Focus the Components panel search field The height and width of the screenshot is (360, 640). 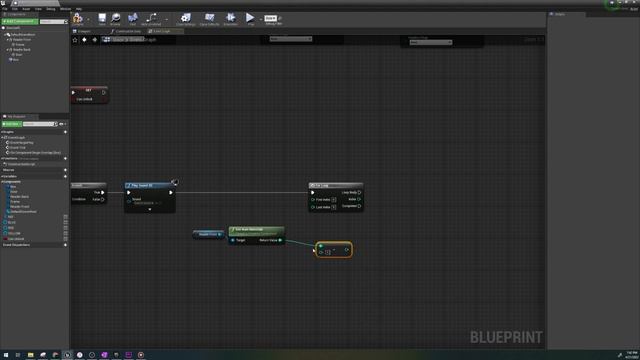click(53, 21)
